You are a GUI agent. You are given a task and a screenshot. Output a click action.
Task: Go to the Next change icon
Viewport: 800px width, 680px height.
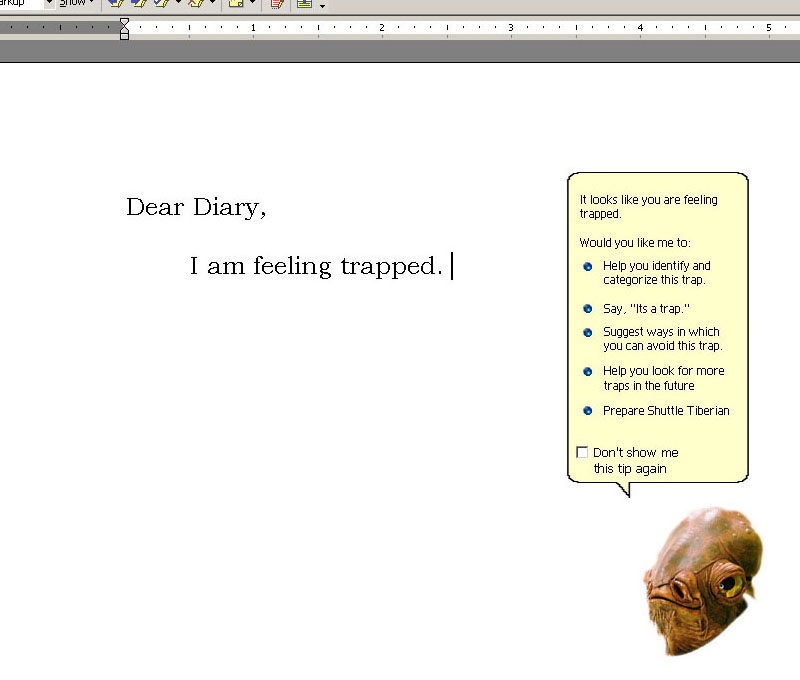pyautogui.click(x=138, y=4)
